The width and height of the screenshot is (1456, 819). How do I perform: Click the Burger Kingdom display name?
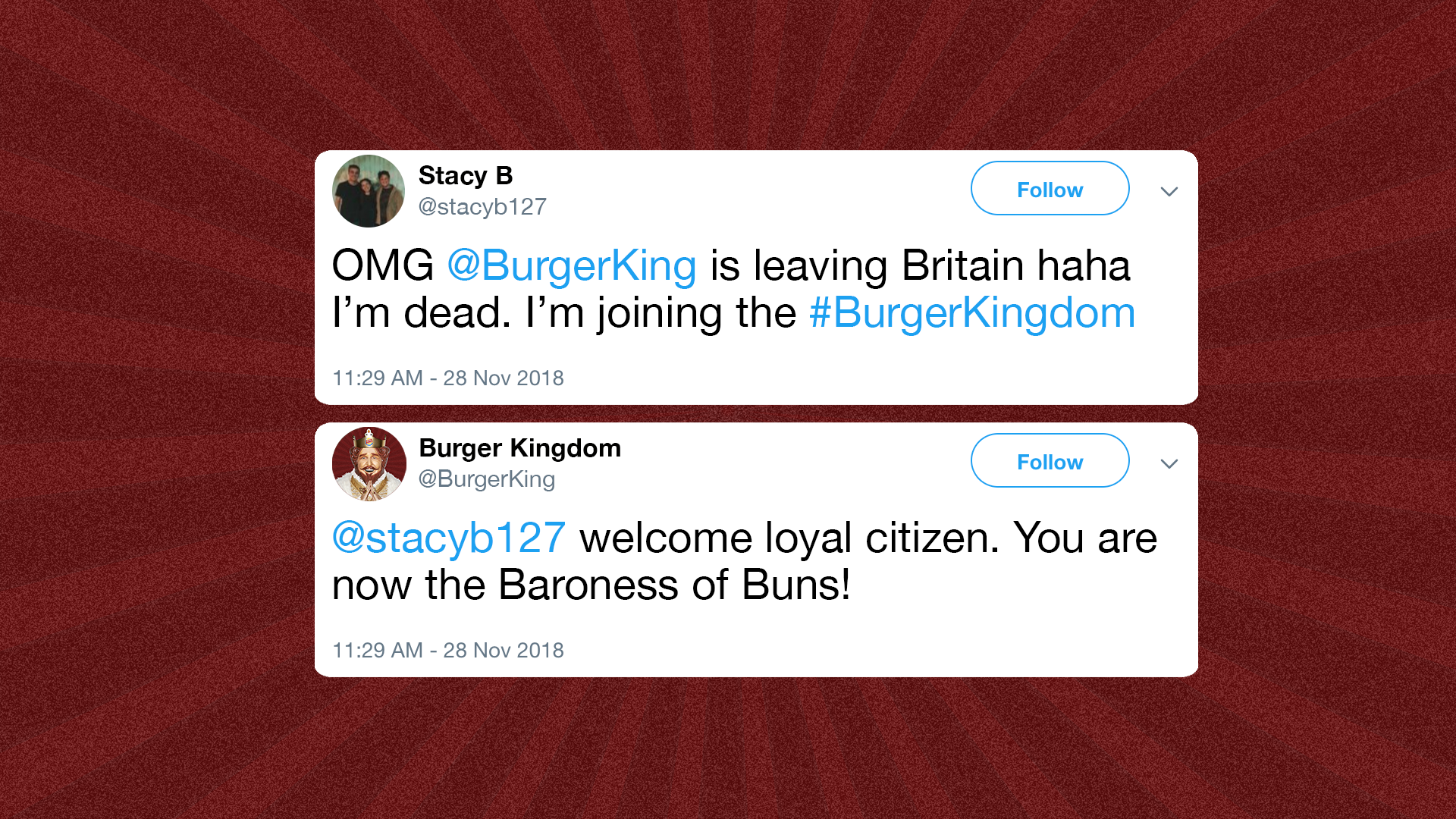pos(519,448)
